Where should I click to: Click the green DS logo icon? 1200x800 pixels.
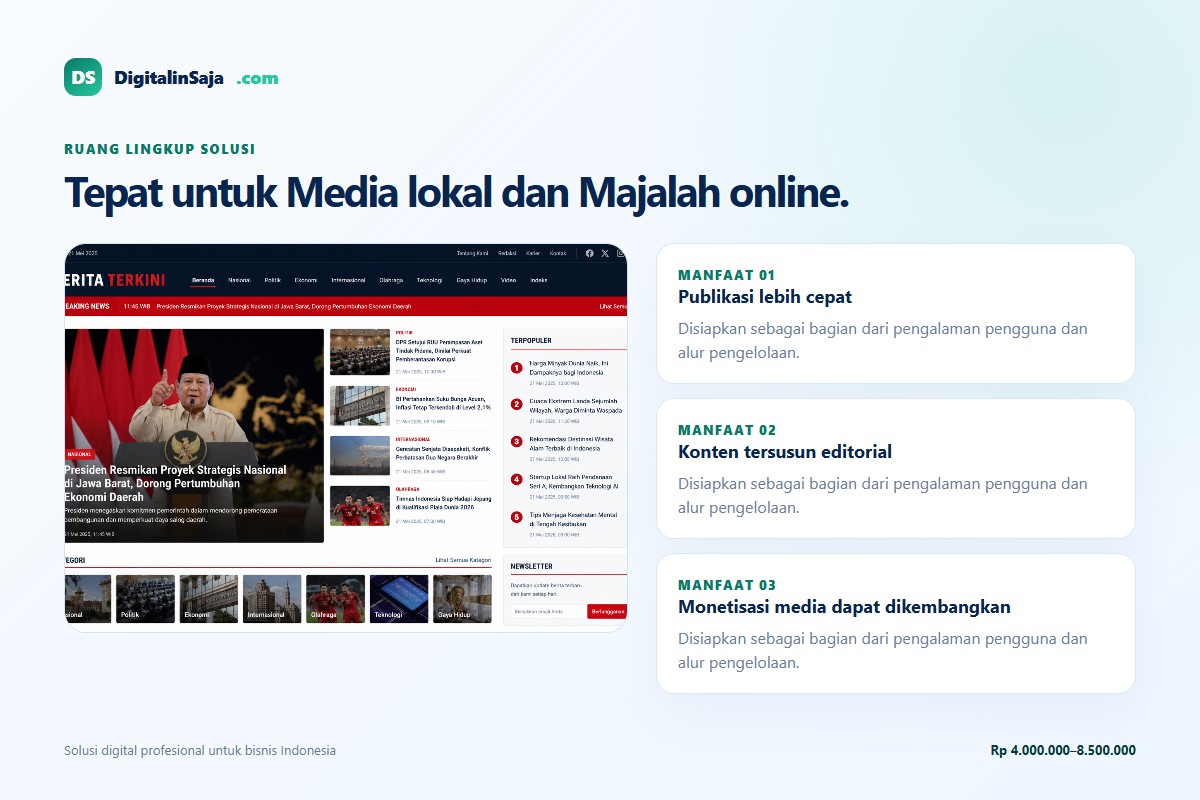83,77
